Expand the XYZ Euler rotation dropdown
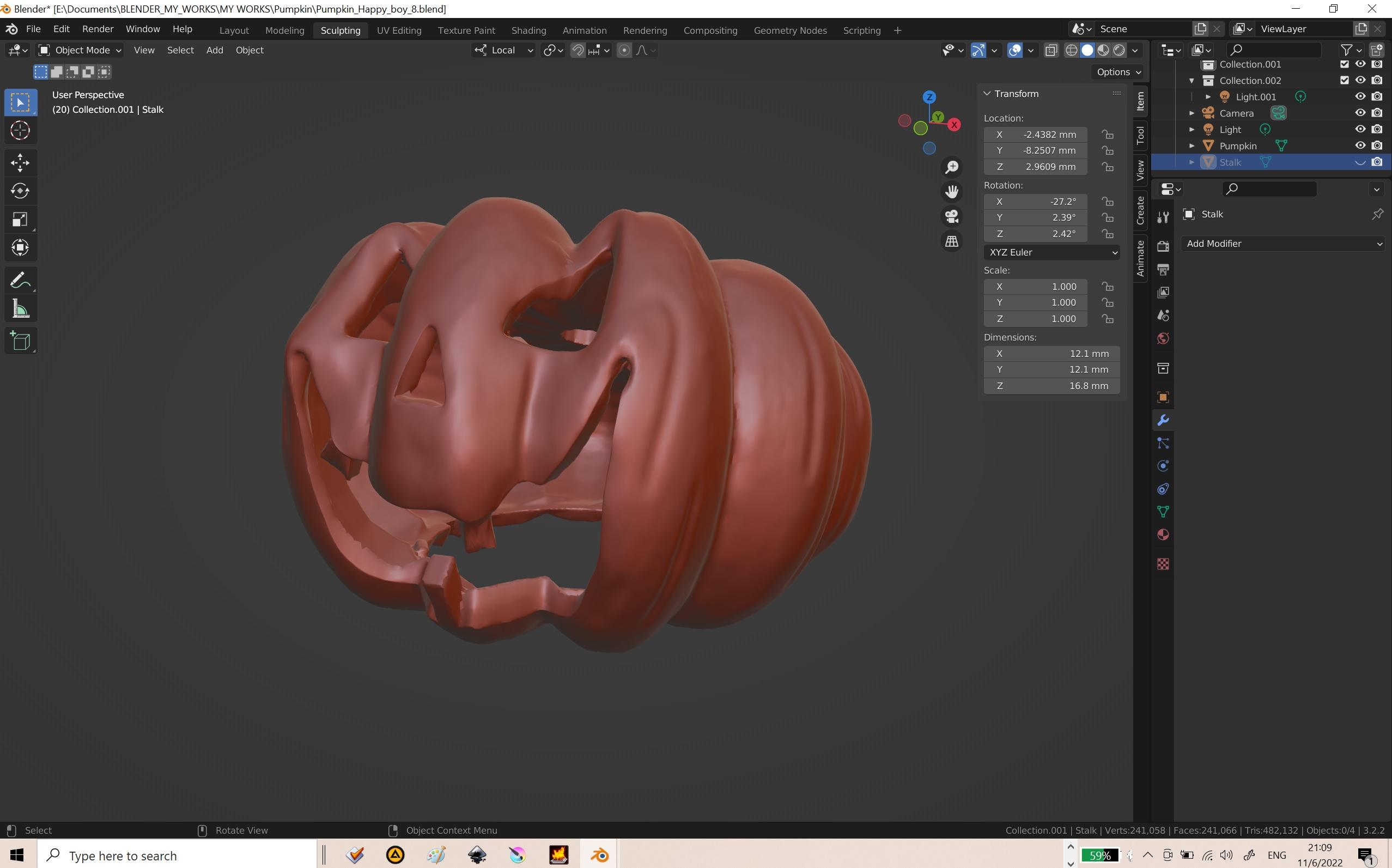 tap(1050, 252)
